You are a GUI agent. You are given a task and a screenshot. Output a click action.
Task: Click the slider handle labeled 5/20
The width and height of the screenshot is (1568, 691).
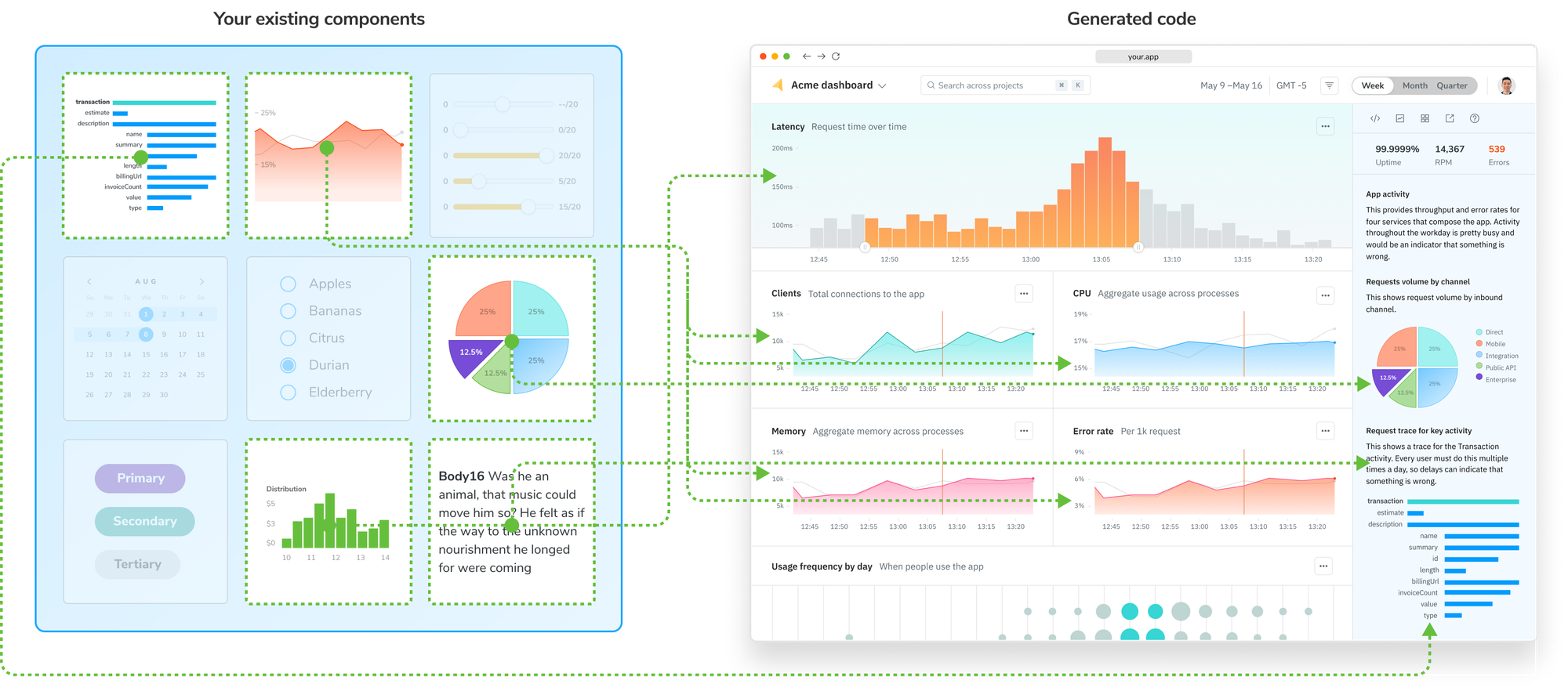pos(479,181)
